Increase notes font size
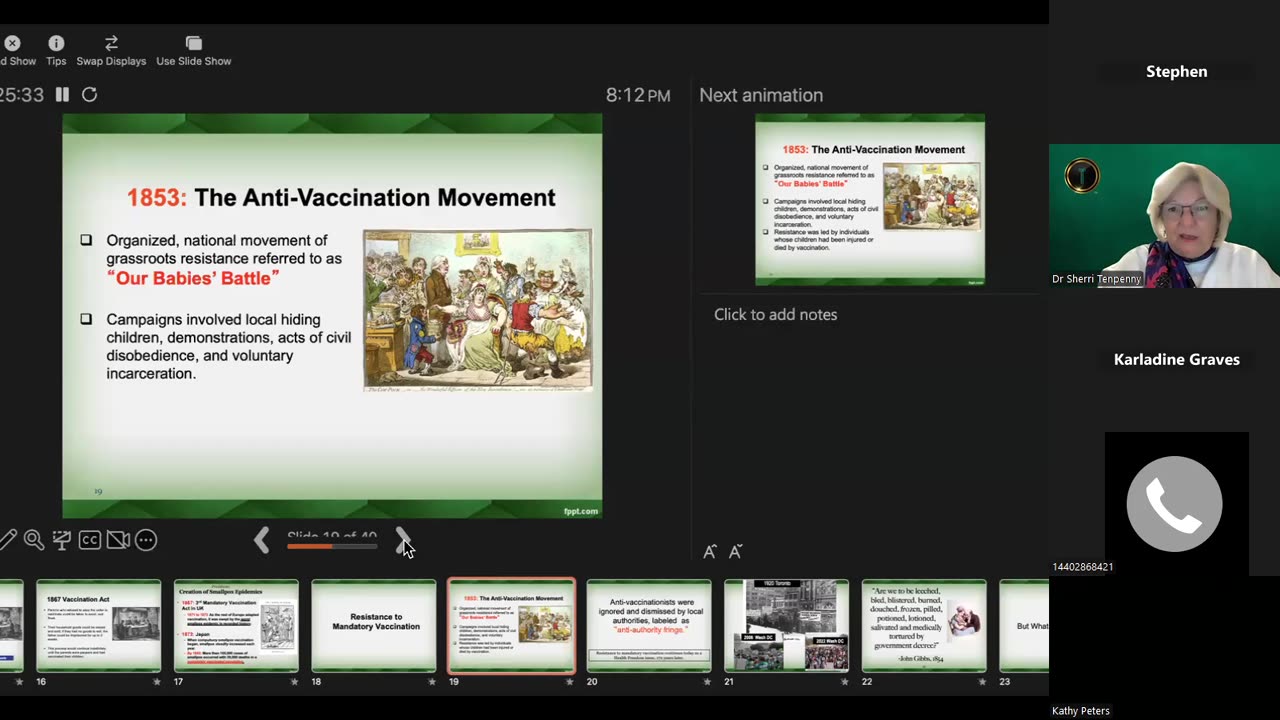Screen dimensions: 1280x720 pyautogui.click(x=709, y=551)
